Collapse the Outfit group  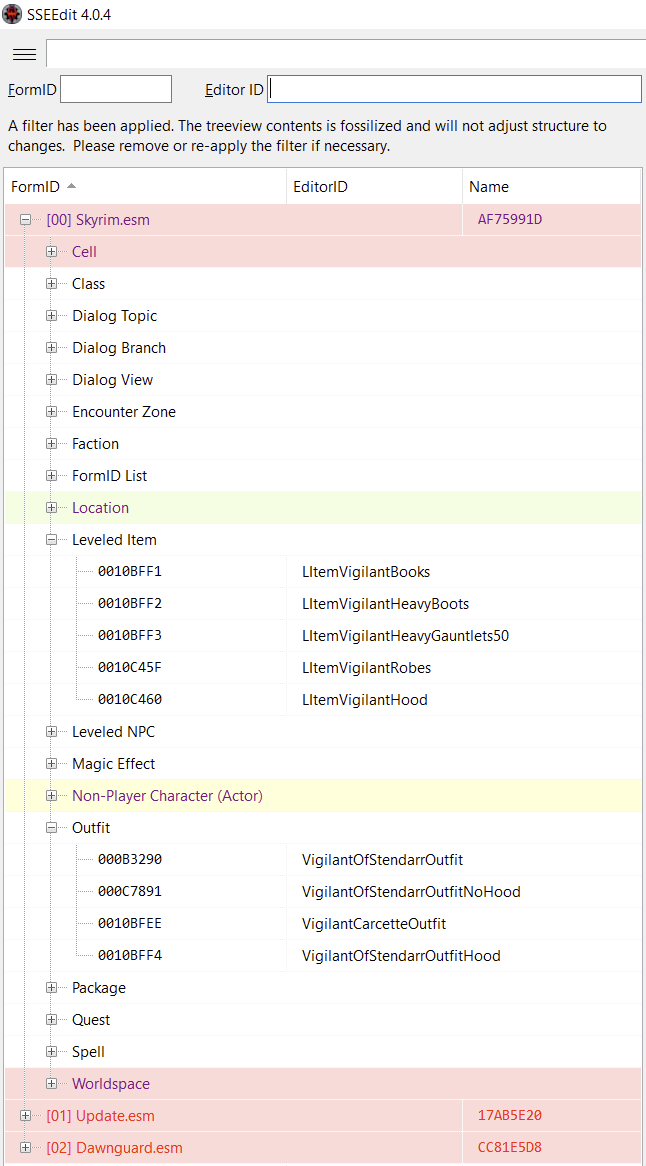51,828
